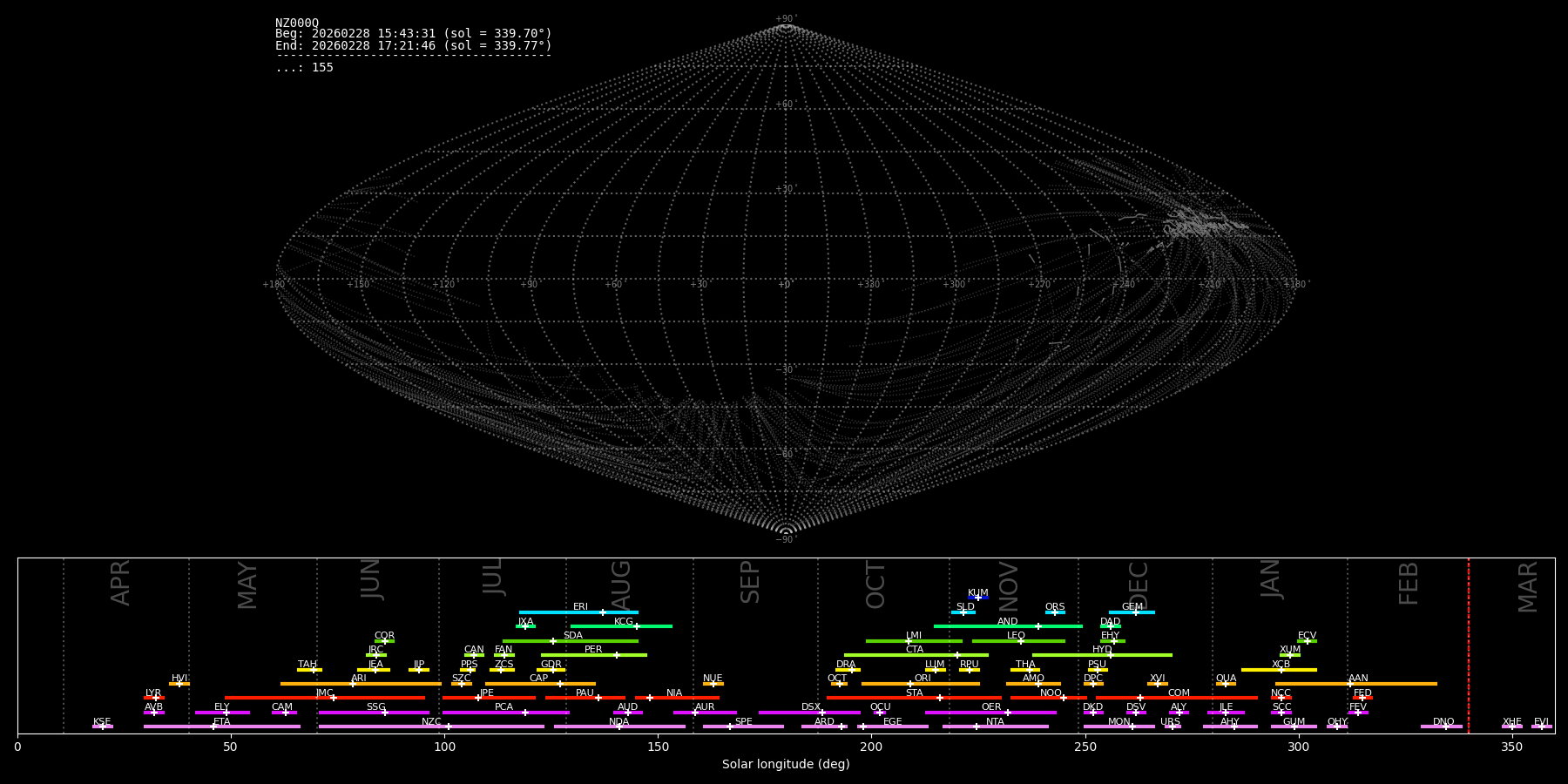Select the SSG shower label
This screenshot has height=784, width=1568.
point(375,707)
